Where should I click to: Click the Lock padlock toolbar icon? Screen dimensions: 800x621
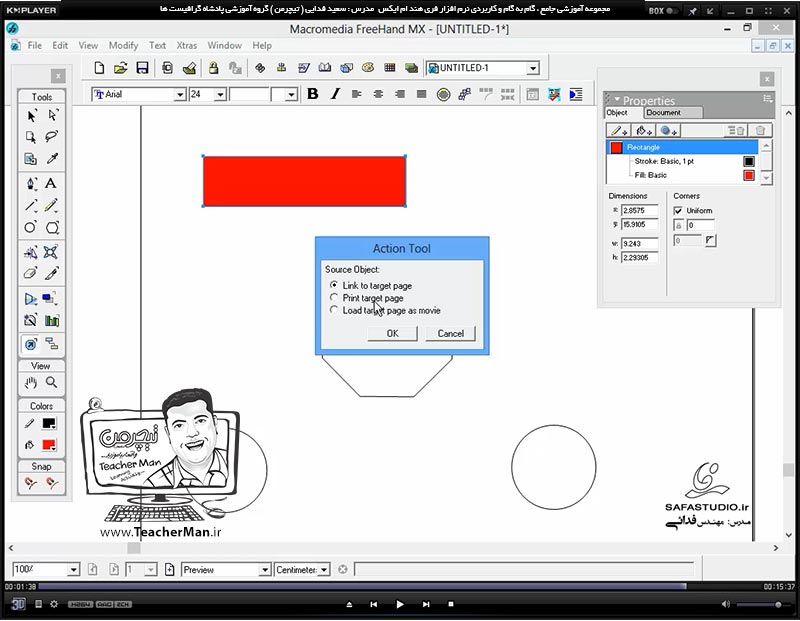point(213,67)
